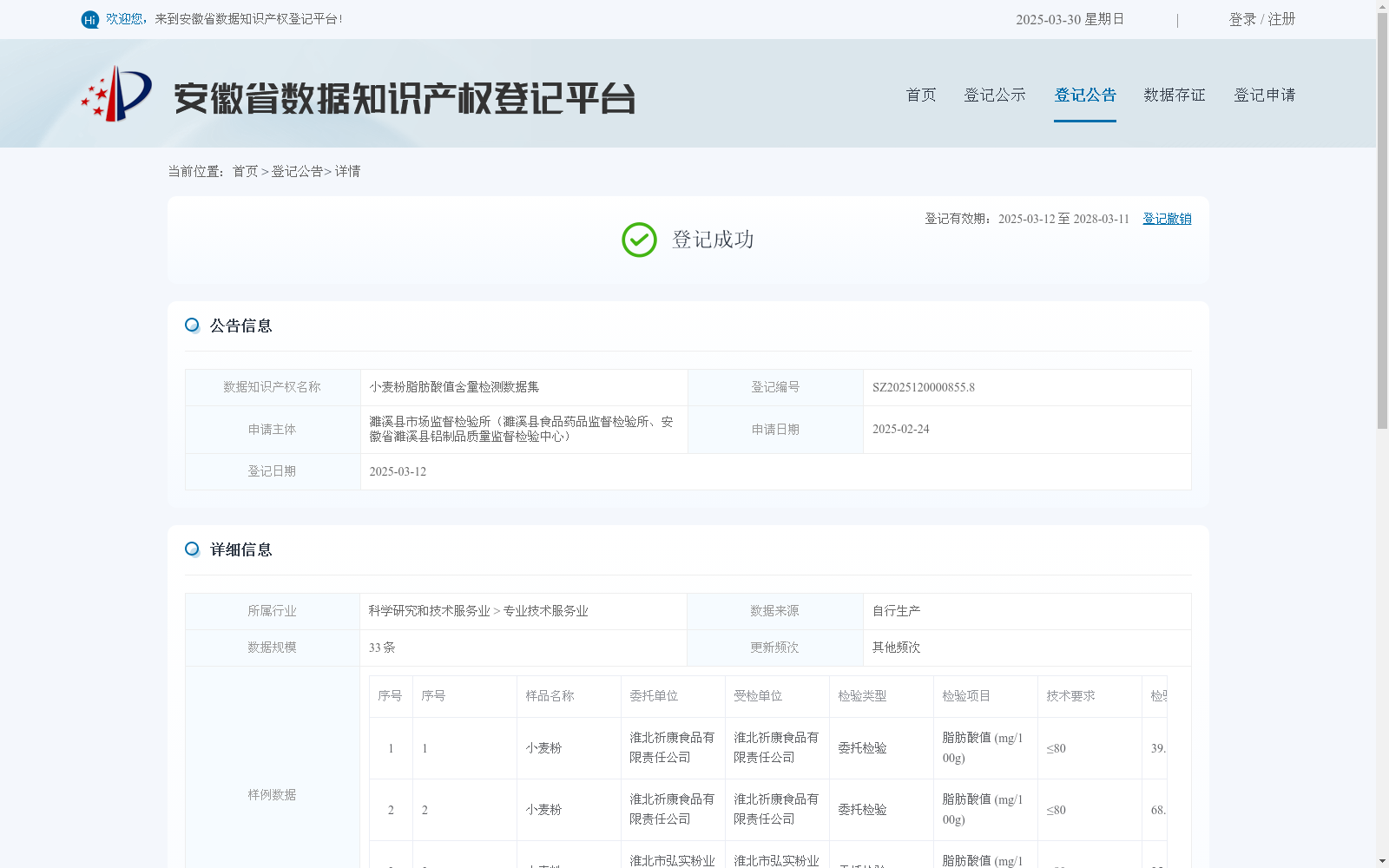Screen dimensions: 1389x868
Task: Click the 详细信息 section heading
Action: coord(241,549)
